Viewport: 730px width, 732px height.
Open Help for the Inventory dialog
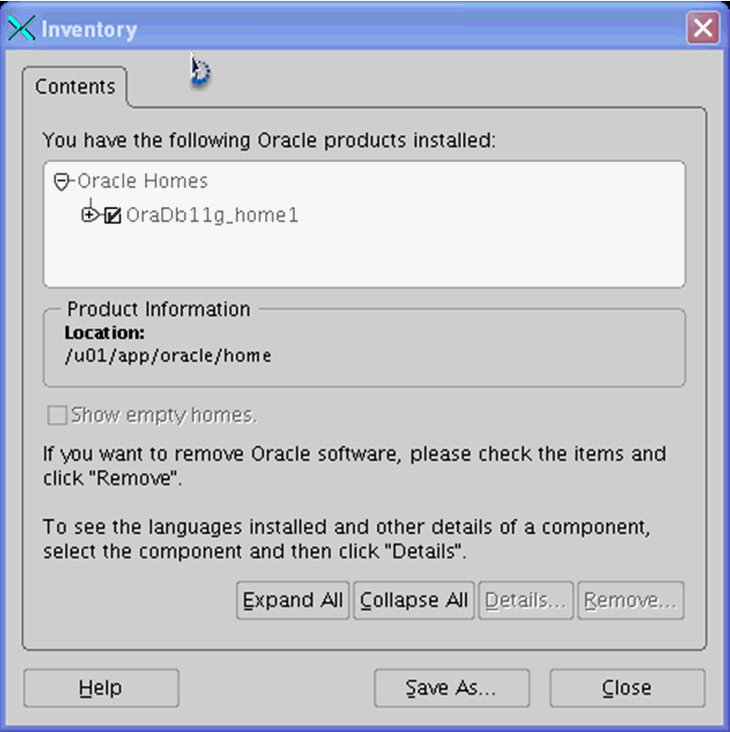tap(101, 688)
